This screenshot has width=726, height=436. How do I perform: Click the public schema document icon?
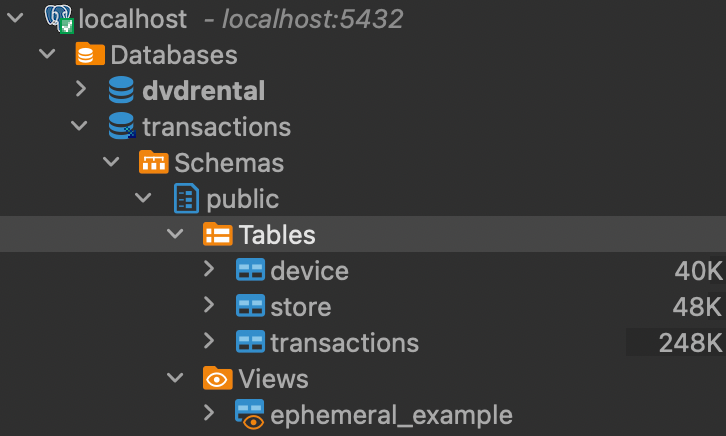186,198
